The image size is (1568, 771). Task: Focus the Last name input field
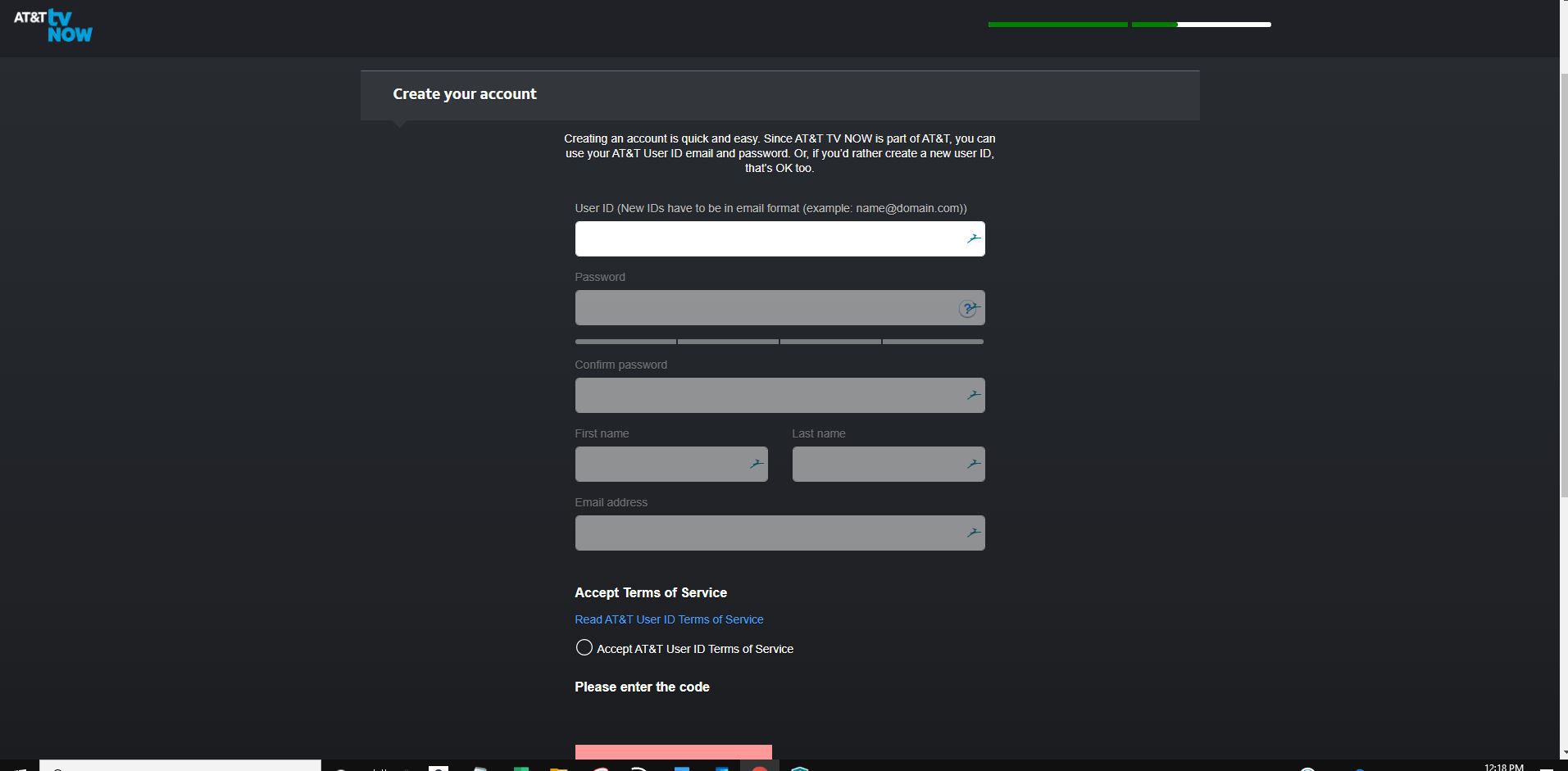point(889,464)
